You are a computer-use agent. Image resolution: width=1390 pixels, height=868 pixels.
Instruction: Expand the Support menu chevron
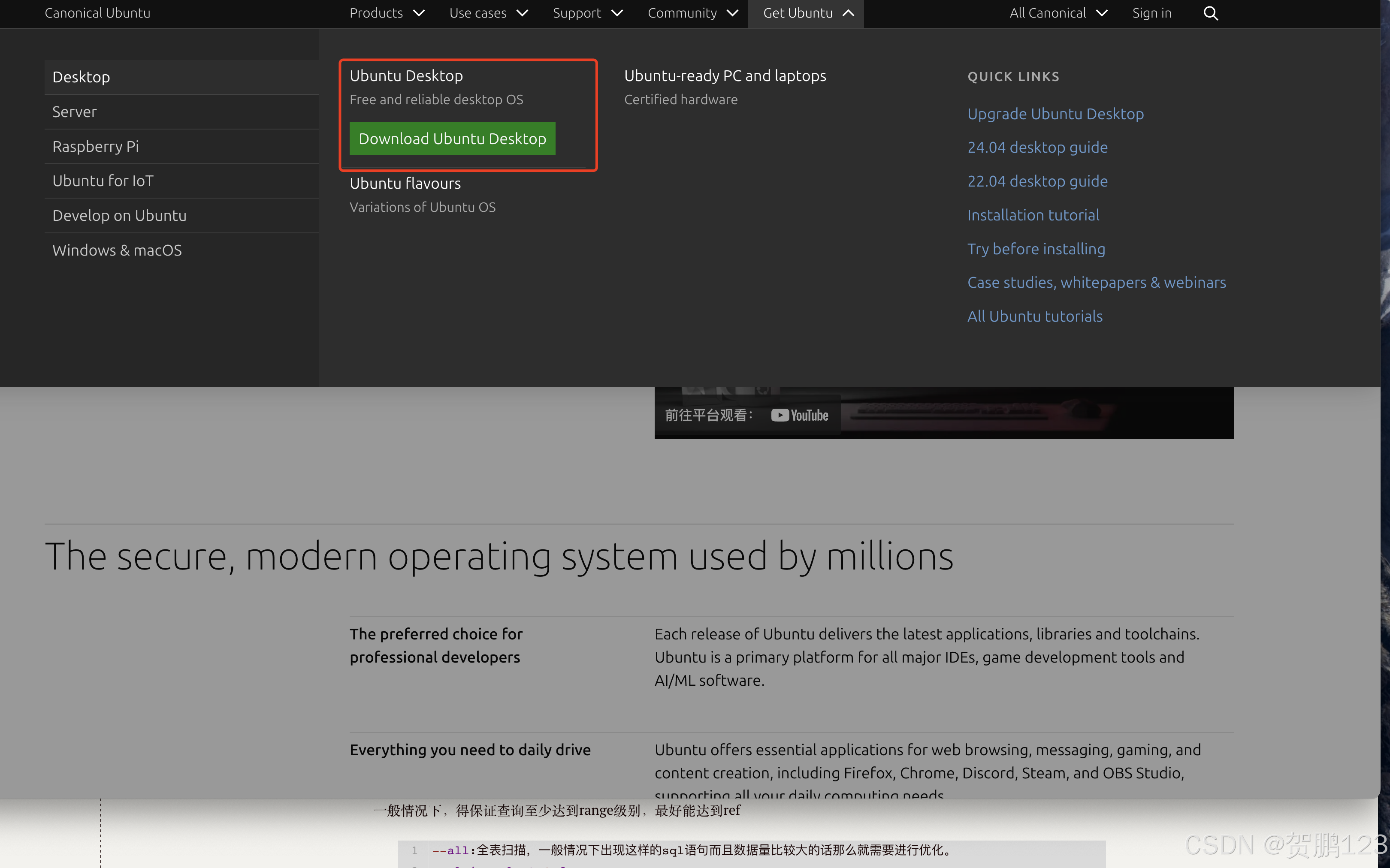click(x=617, y=13)
